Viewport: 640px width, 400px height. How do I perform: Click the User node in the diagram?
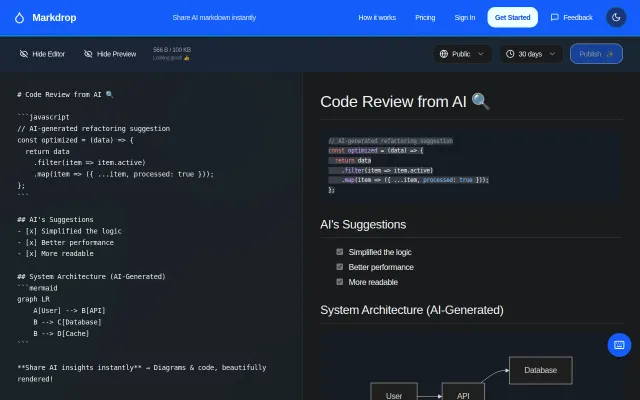[394, 392]
